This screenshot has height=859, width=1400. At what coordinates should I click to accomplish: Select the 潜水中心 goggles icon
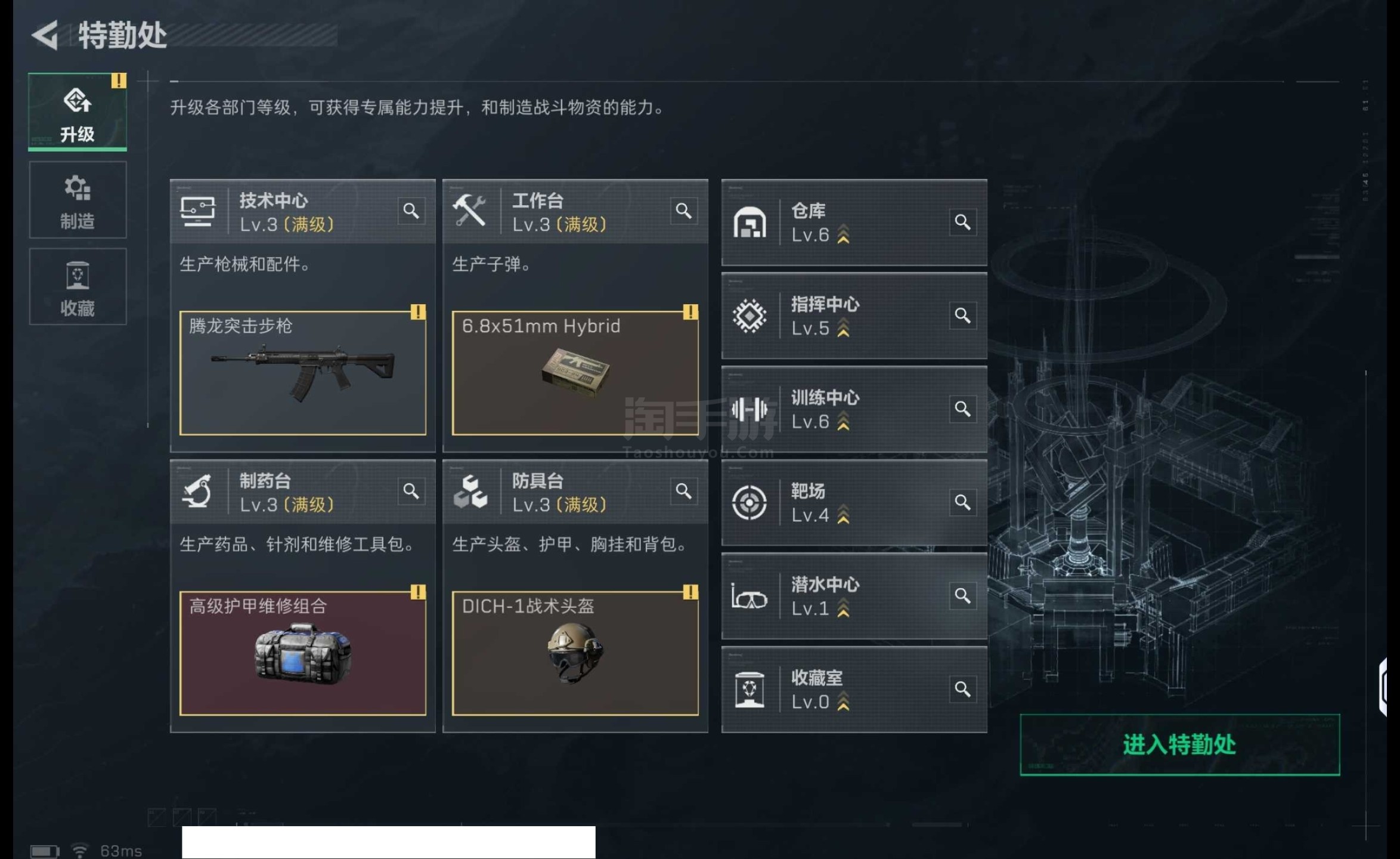click(x=749, y=597)
